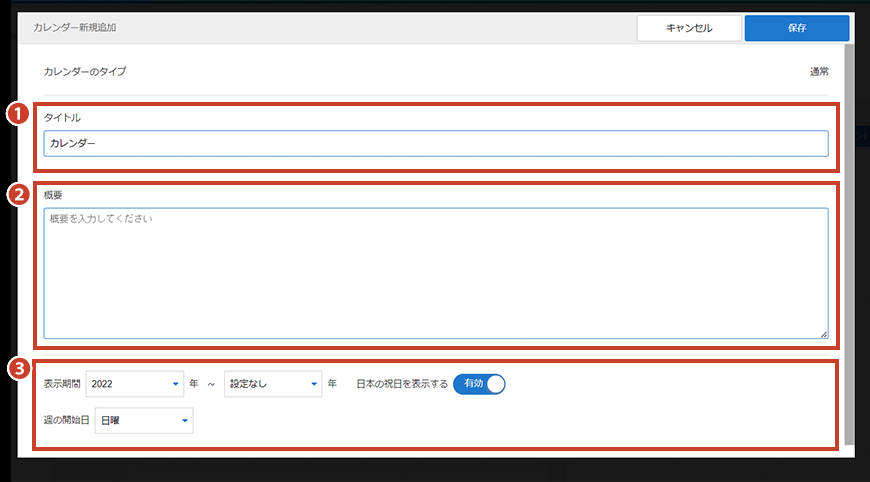Image resolution: width=870 pixels, height=482 pixels.
Task: Click the カレンダーのタイプ row label
Action: (85, 72)
